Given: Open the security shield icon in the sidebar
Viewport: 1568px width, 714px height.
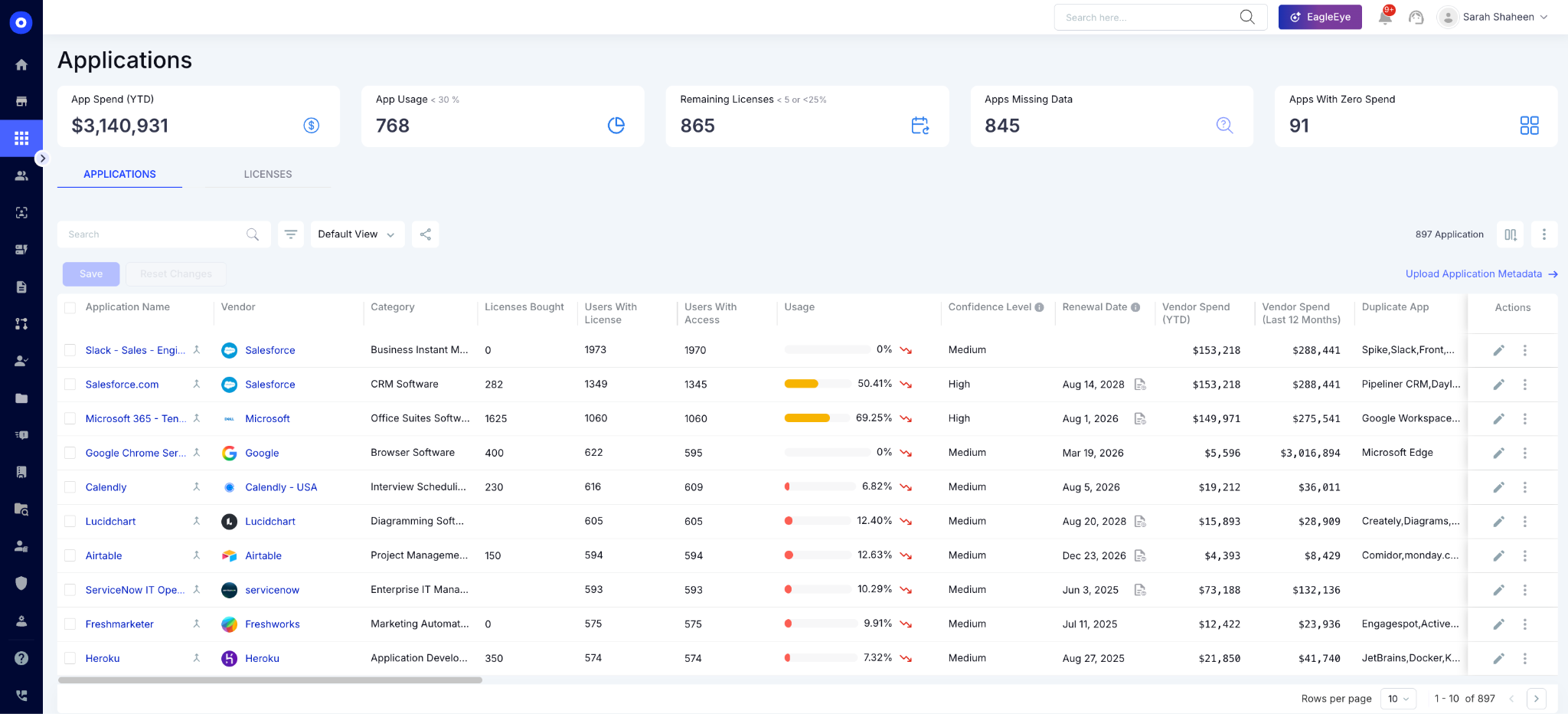Looking at the screenshot, I should (x=21, y=583).
